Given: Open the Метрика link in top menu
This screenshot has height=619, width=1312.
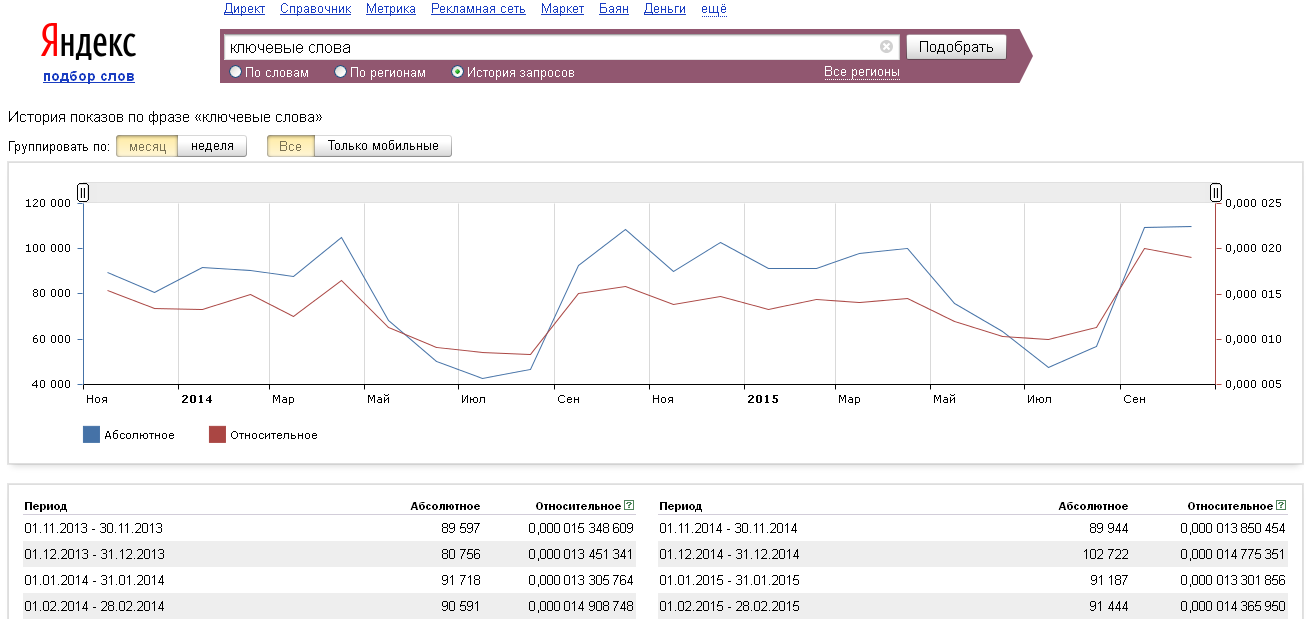Looking at the screenshot, I should coord(391,9).
